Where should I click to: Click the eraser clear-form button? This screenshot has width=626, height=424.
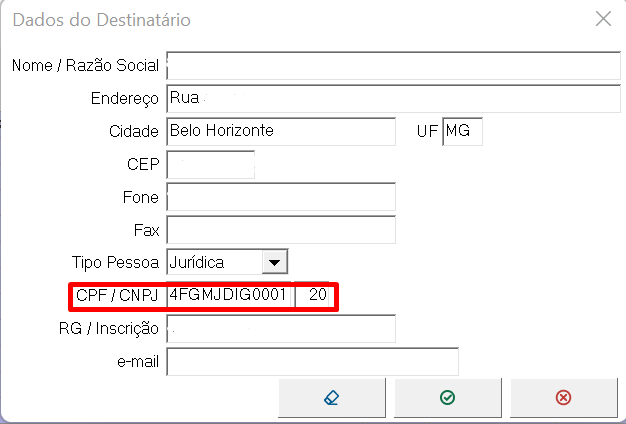pos(333,398)
